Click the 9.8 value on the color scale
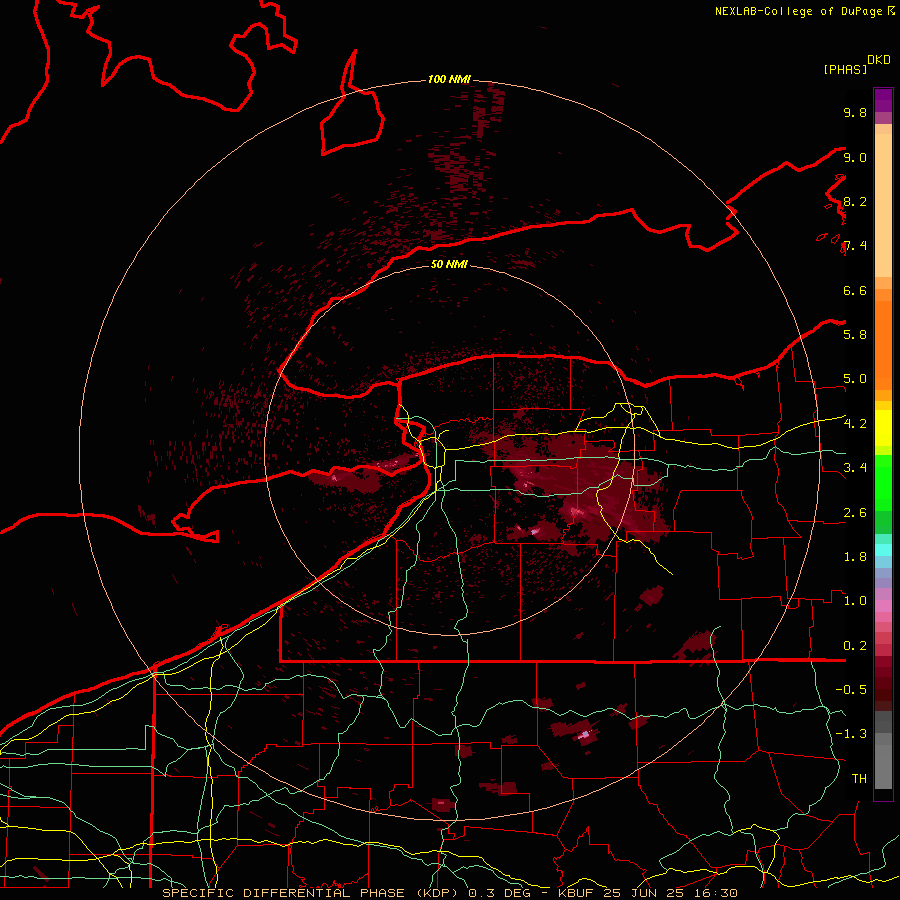This screenshot has height=900, width=900. tap(855, 112)
